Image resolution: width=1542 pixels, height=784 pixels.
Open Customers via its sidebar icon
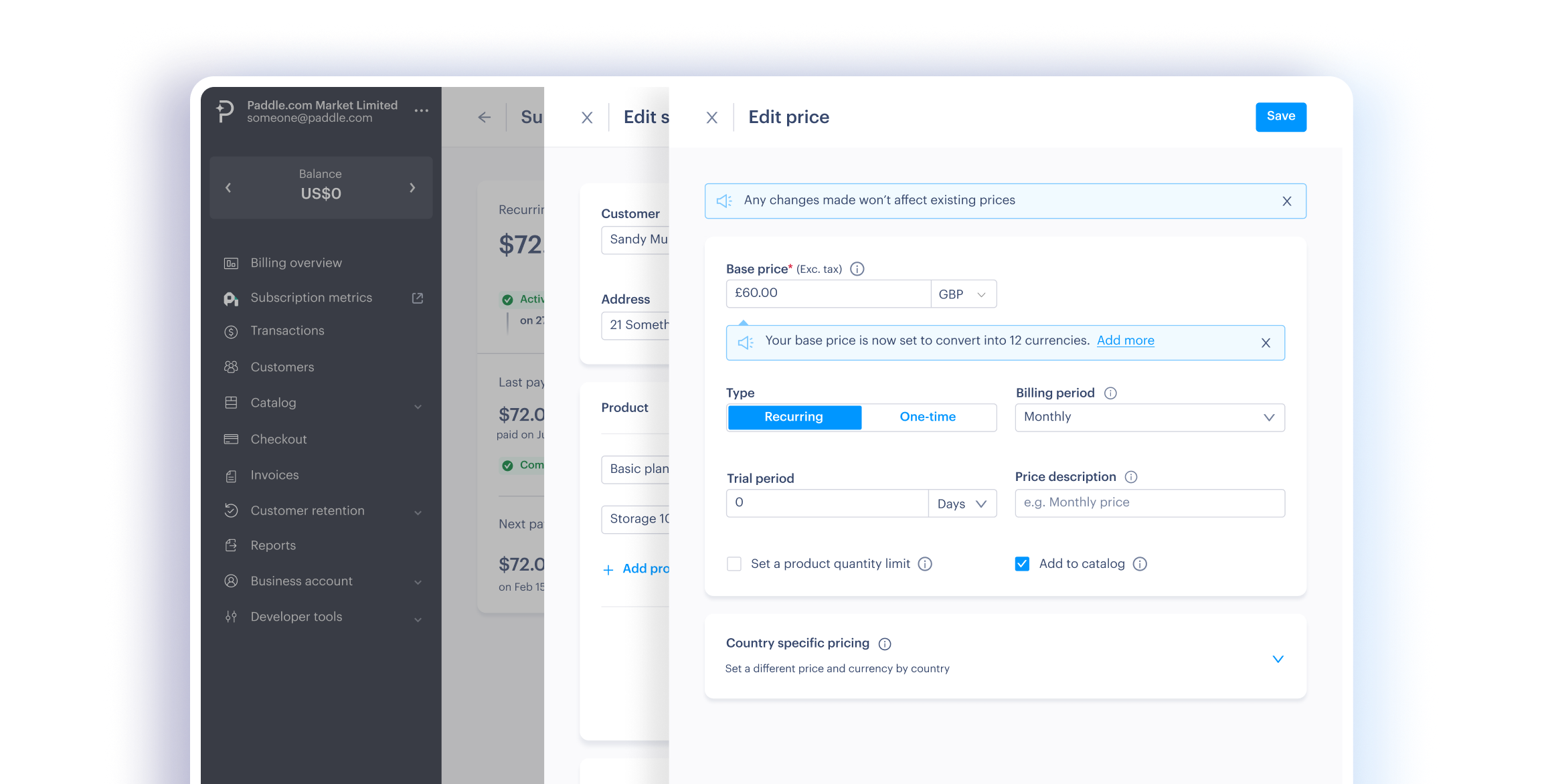pos(231,367)
